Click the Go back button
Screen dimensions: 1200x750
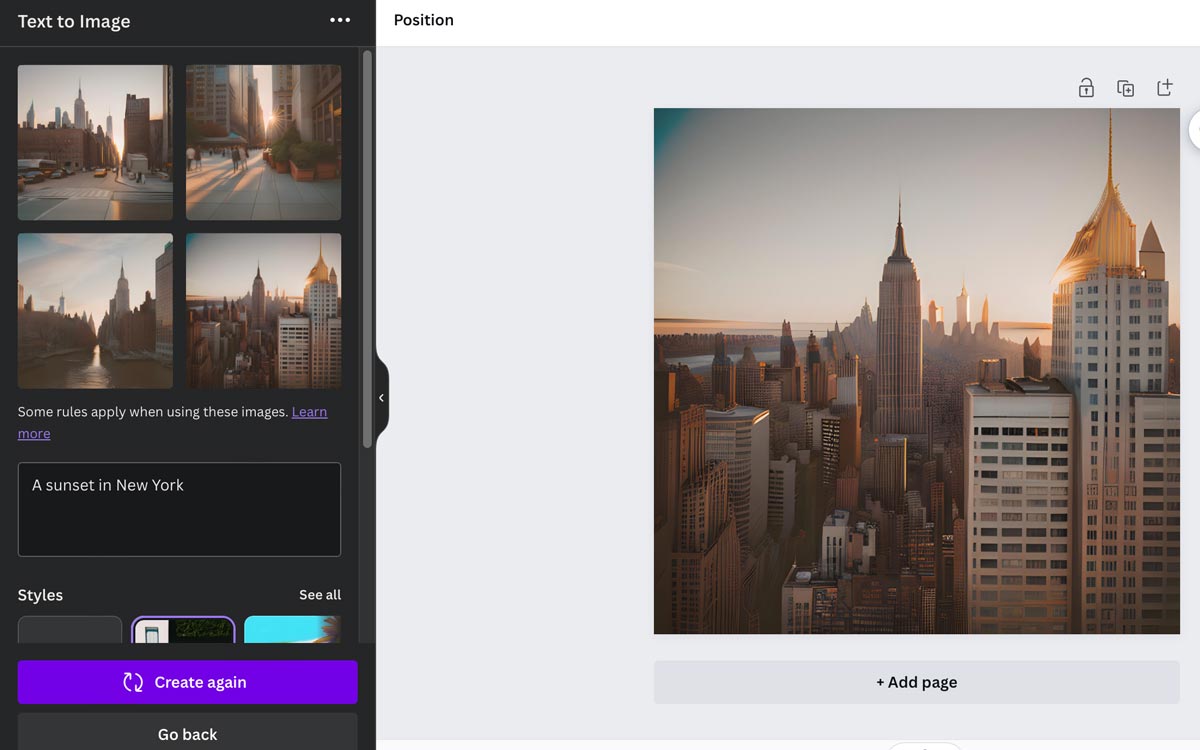click(187, 734)
